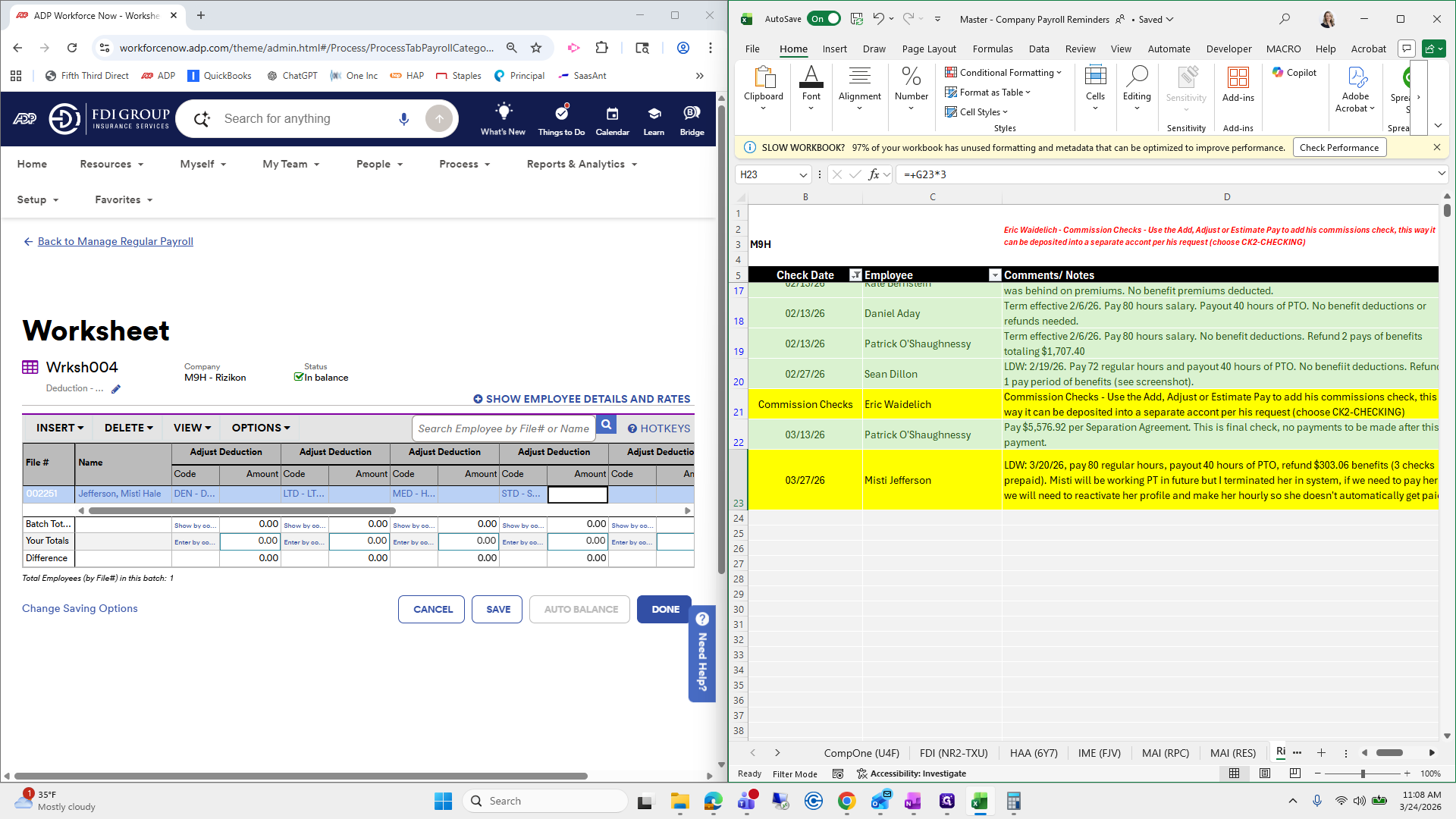Click the Search Employee by File# field
Viewport: 1456px width, 819px height.
coord(504,428)
